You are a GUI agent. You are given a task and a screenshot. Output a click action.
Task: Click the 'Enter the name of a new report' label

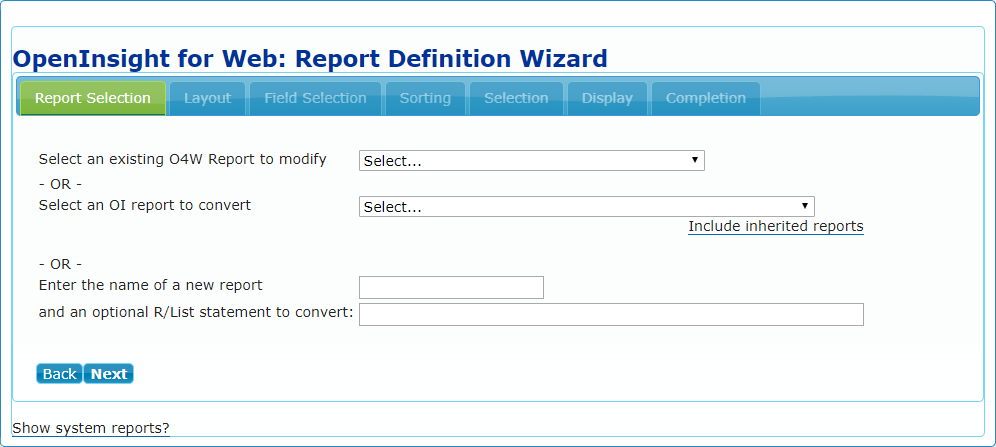coord(151,285)
